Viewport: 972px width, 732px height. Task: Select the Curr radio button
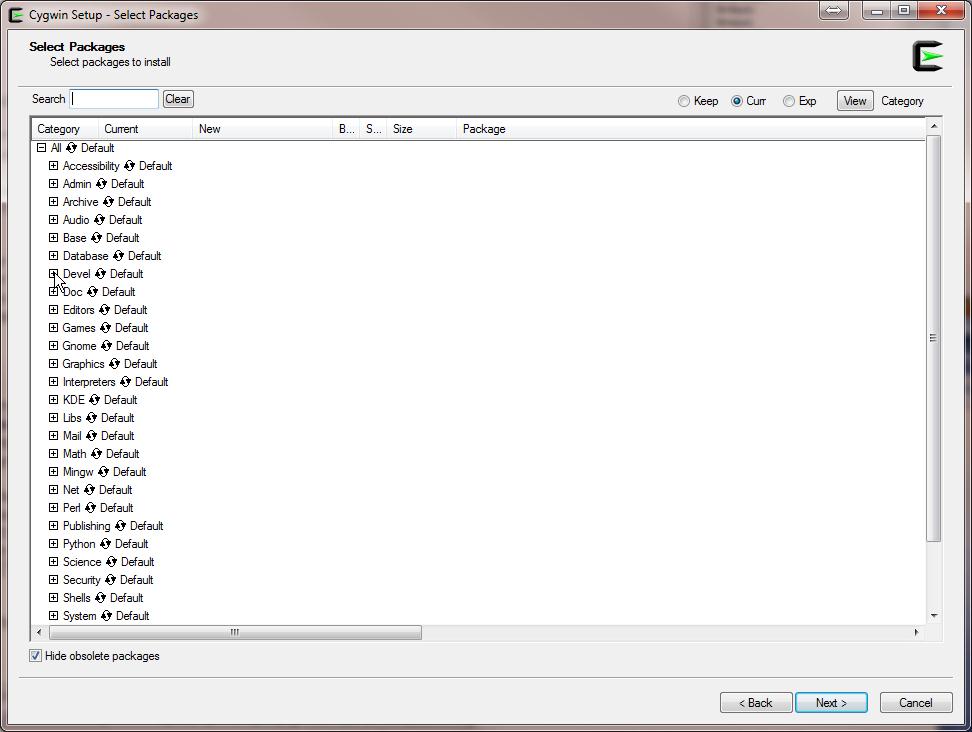736,101
